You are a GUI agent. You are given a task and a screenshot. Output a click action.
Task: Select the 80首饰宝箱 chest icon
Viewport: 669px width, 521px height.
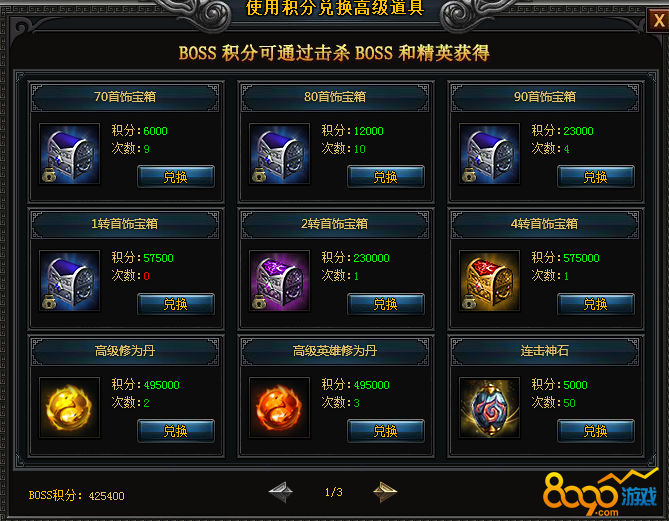click(x=279, y=154)
